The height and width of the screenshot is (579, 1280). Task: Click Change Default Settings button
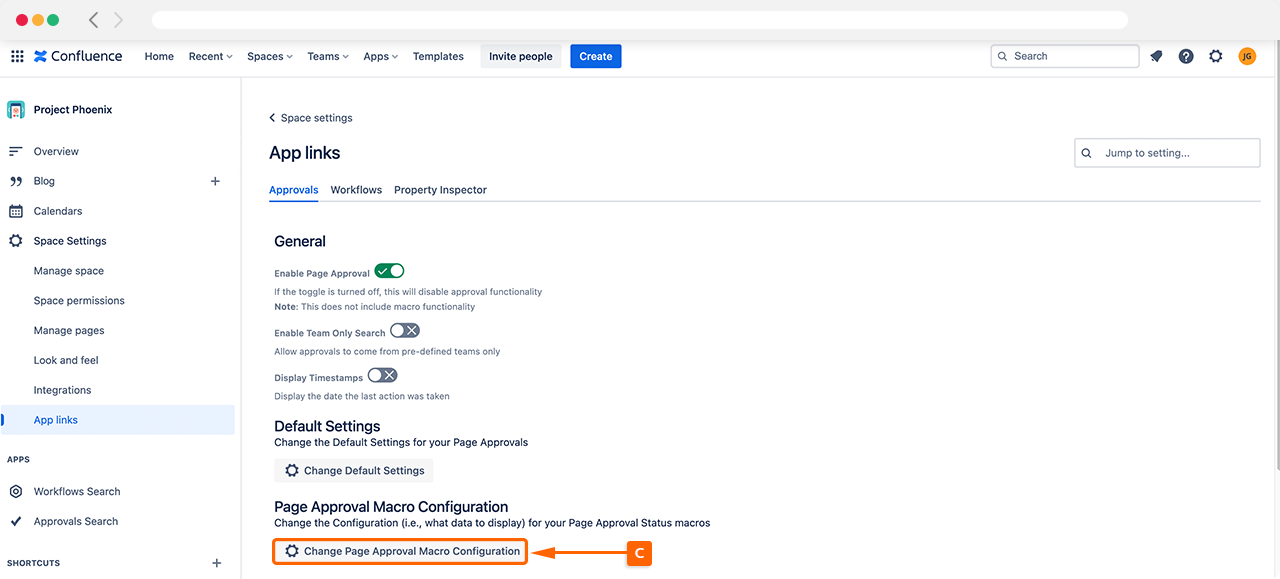click(354, 471)
